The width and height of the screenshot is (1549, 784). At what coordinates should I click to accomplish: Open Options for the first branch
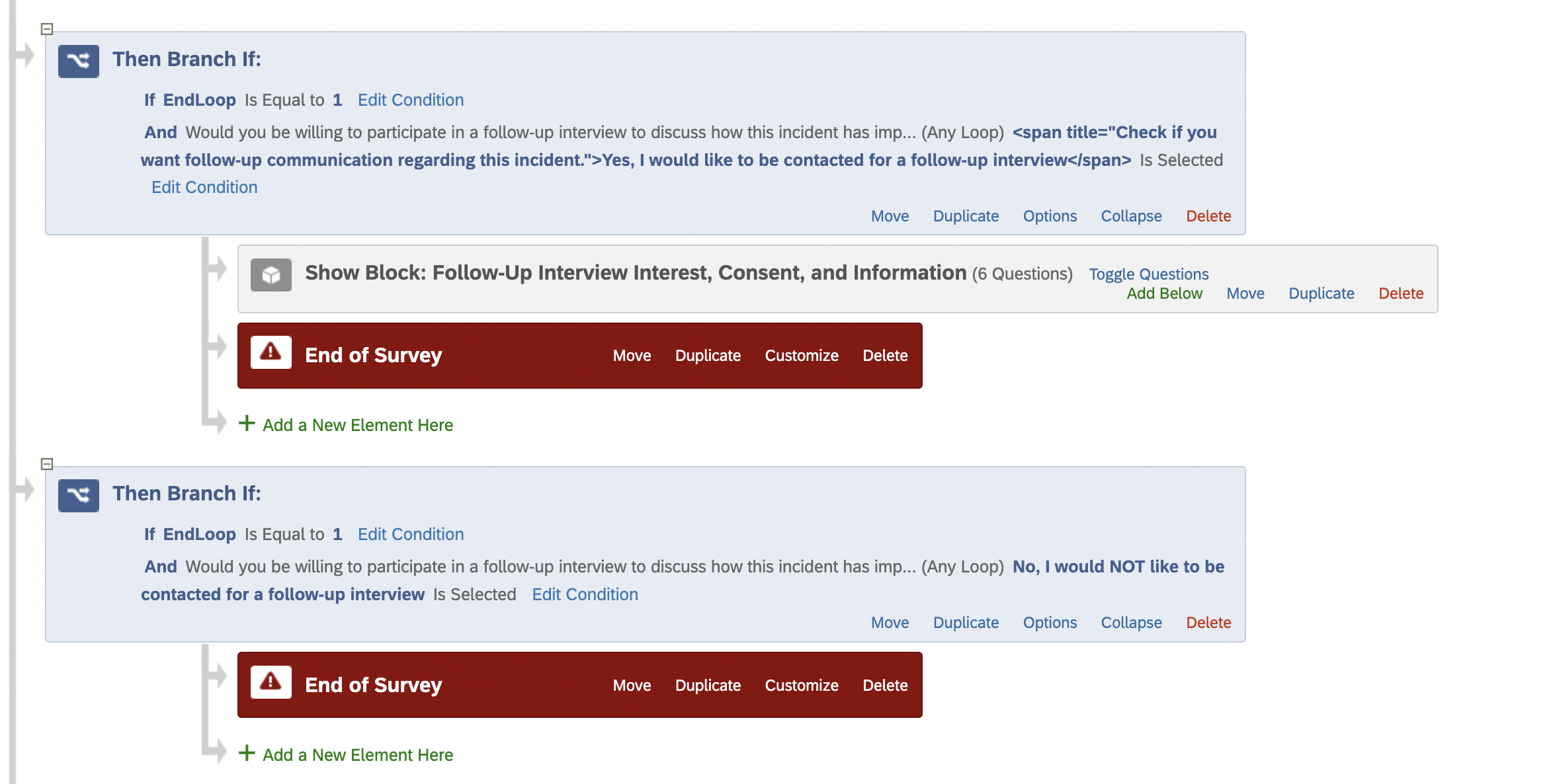pyautogui.click(x=1050, y=216)
